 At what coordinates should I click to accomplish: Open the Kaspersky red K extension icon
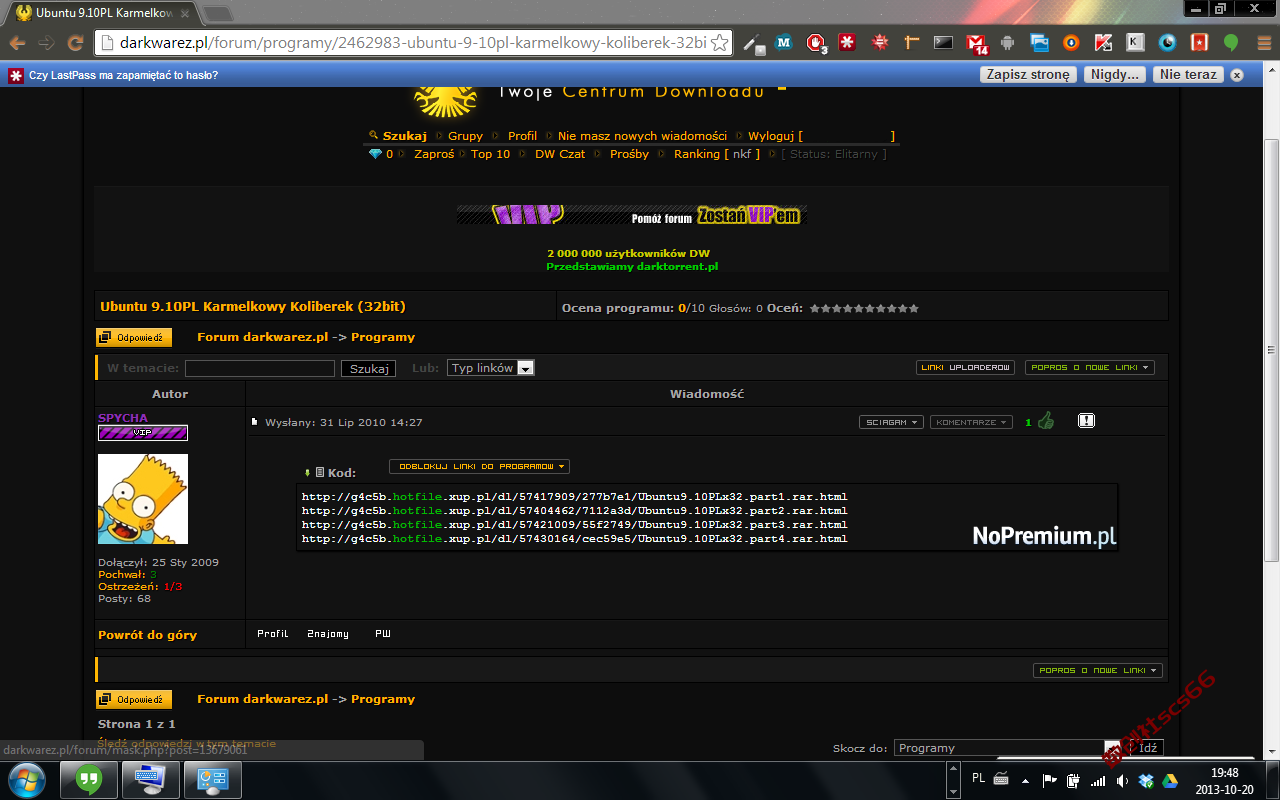click(x=1103, y=43)
